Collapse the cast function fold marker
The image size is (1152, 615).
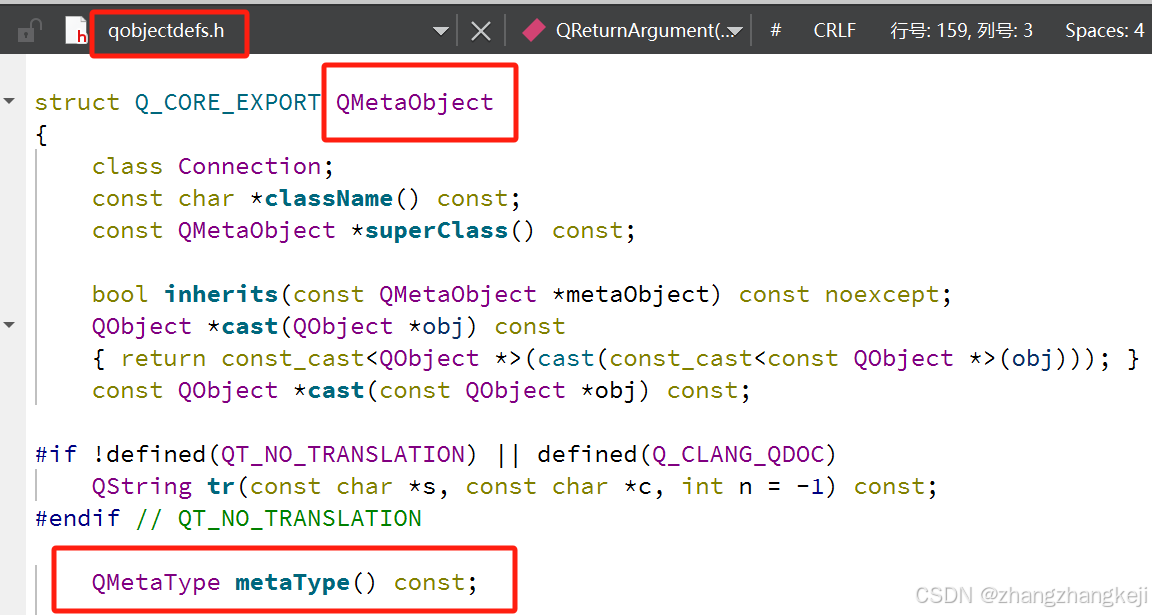point(10,324)
